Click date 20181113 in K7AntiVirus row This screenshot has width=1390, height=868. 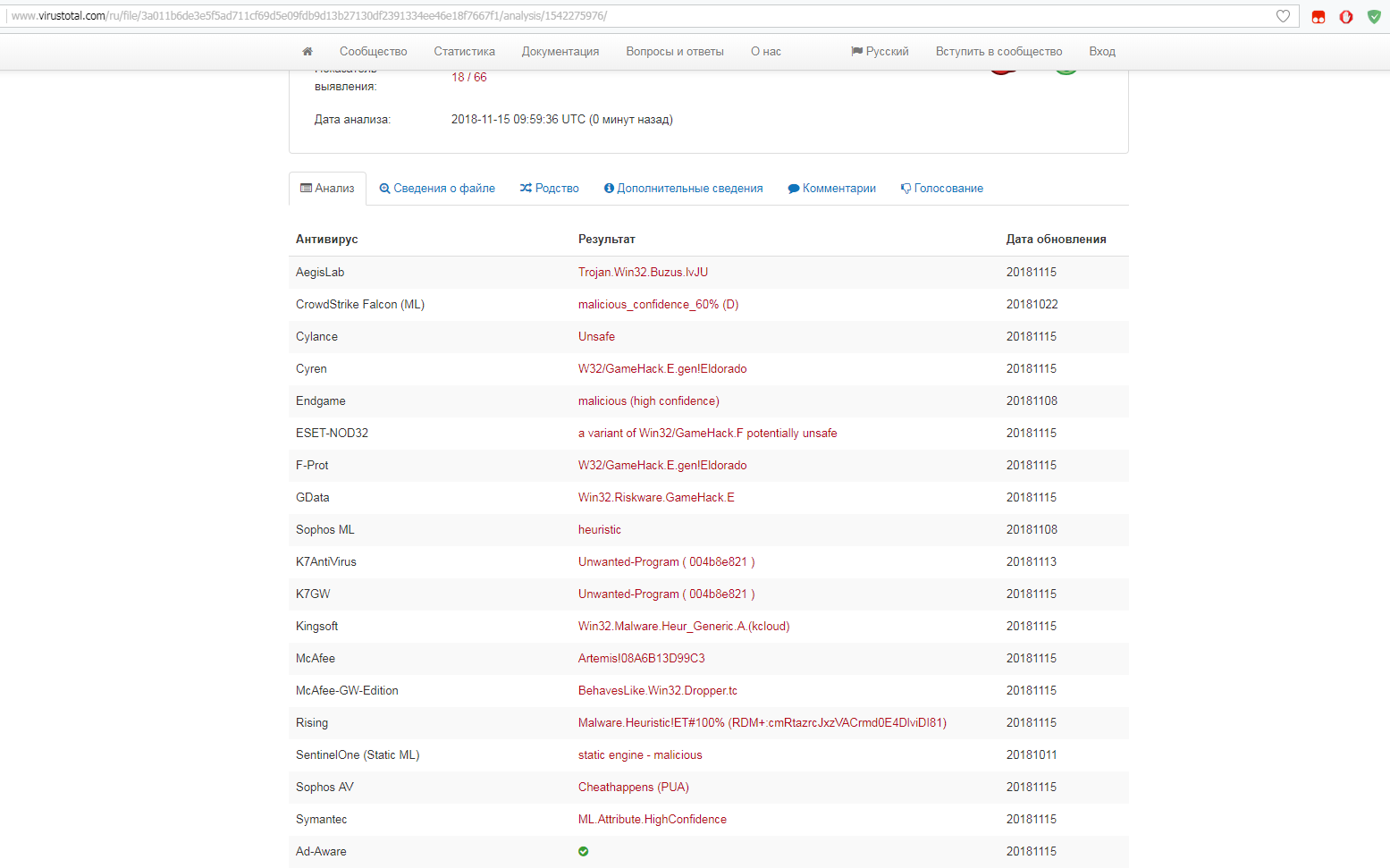(x=1032, y=562)
